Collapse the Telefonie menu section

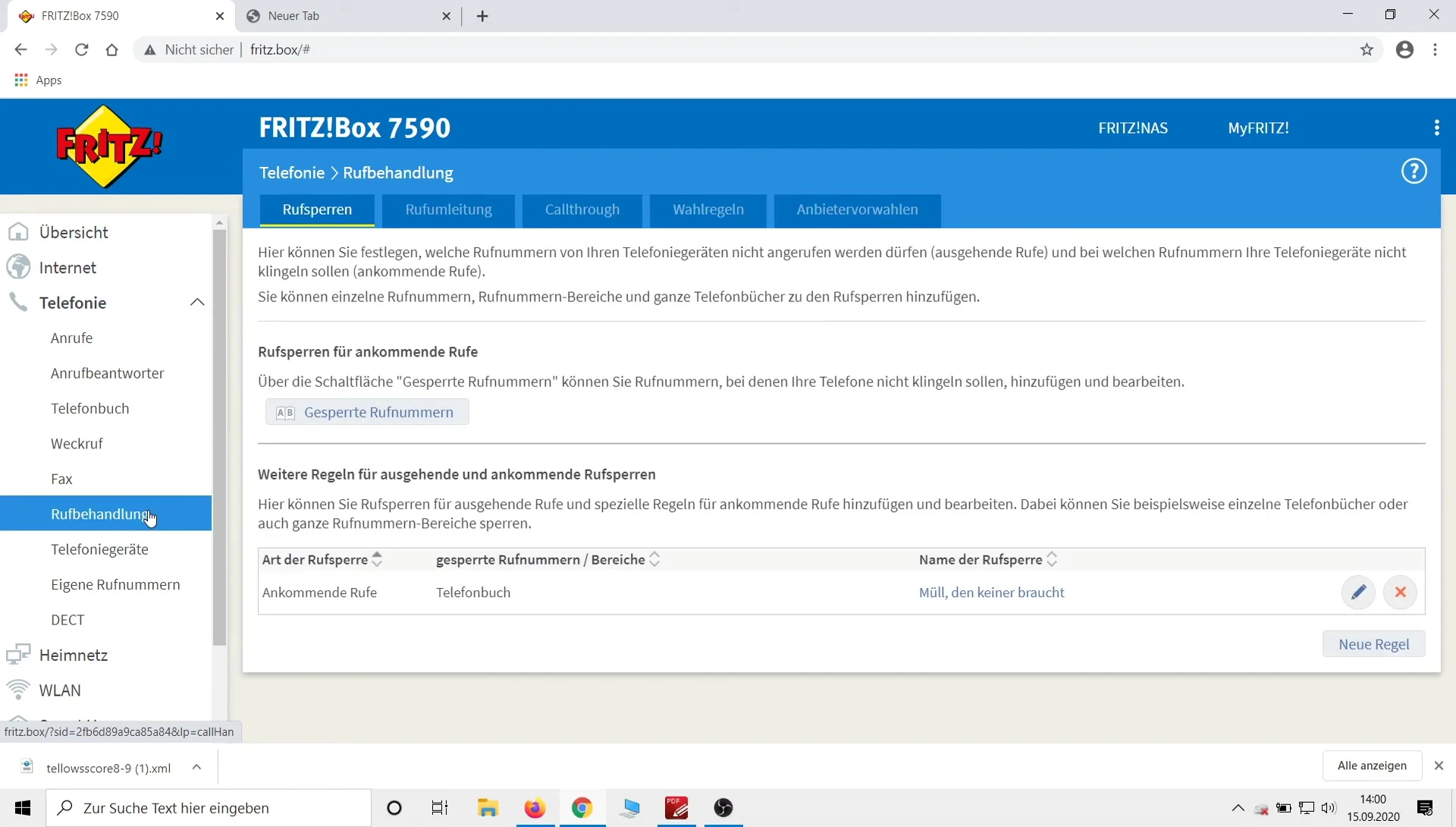(x=197, y=303)
